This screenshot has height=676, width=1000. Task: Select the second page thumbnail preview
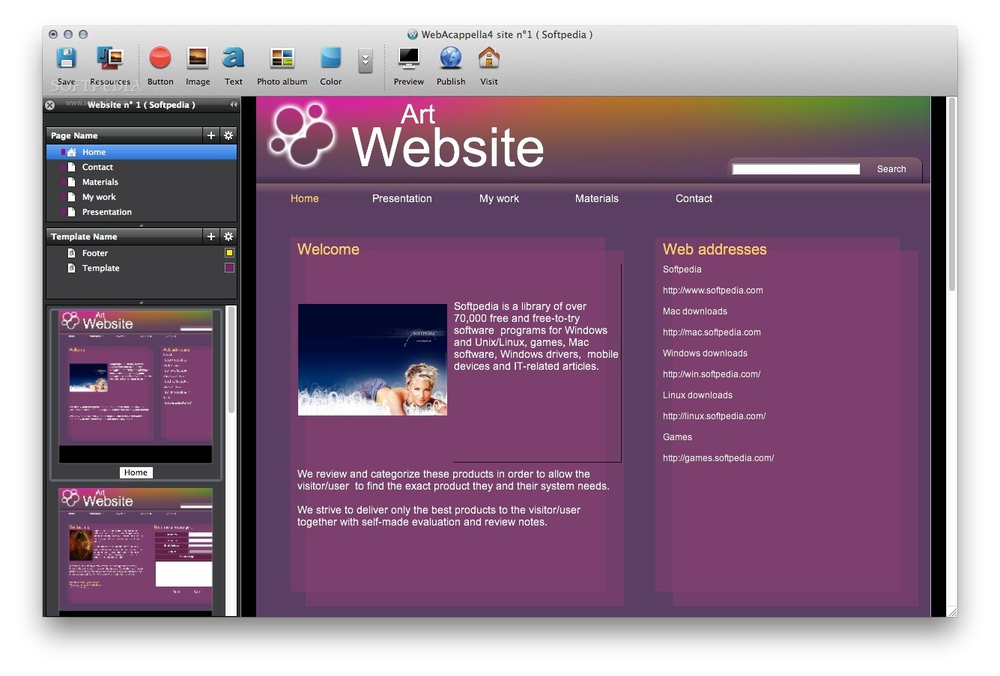135,550
